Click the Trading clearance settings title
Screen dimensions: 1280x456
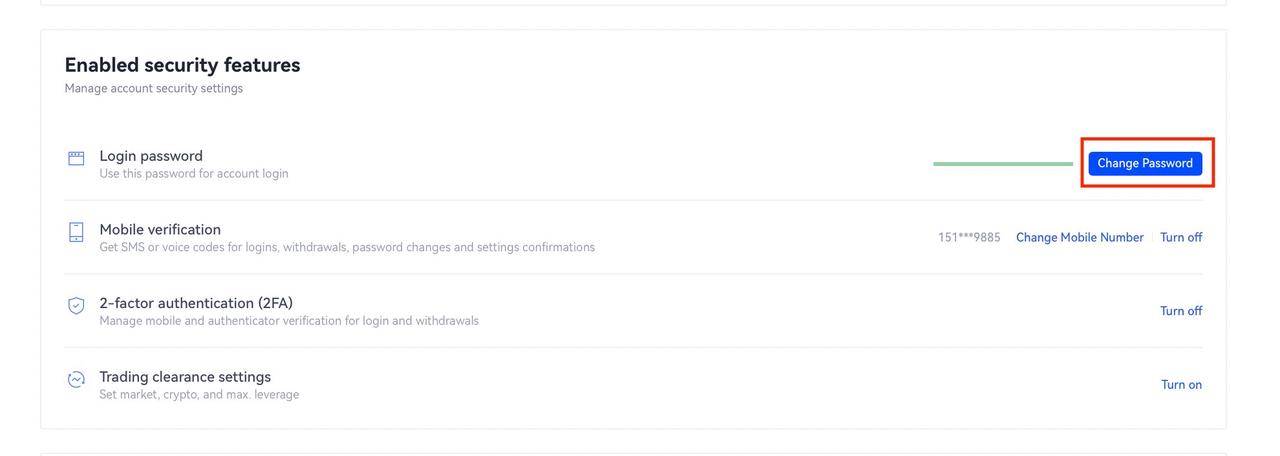pos(185,377)
